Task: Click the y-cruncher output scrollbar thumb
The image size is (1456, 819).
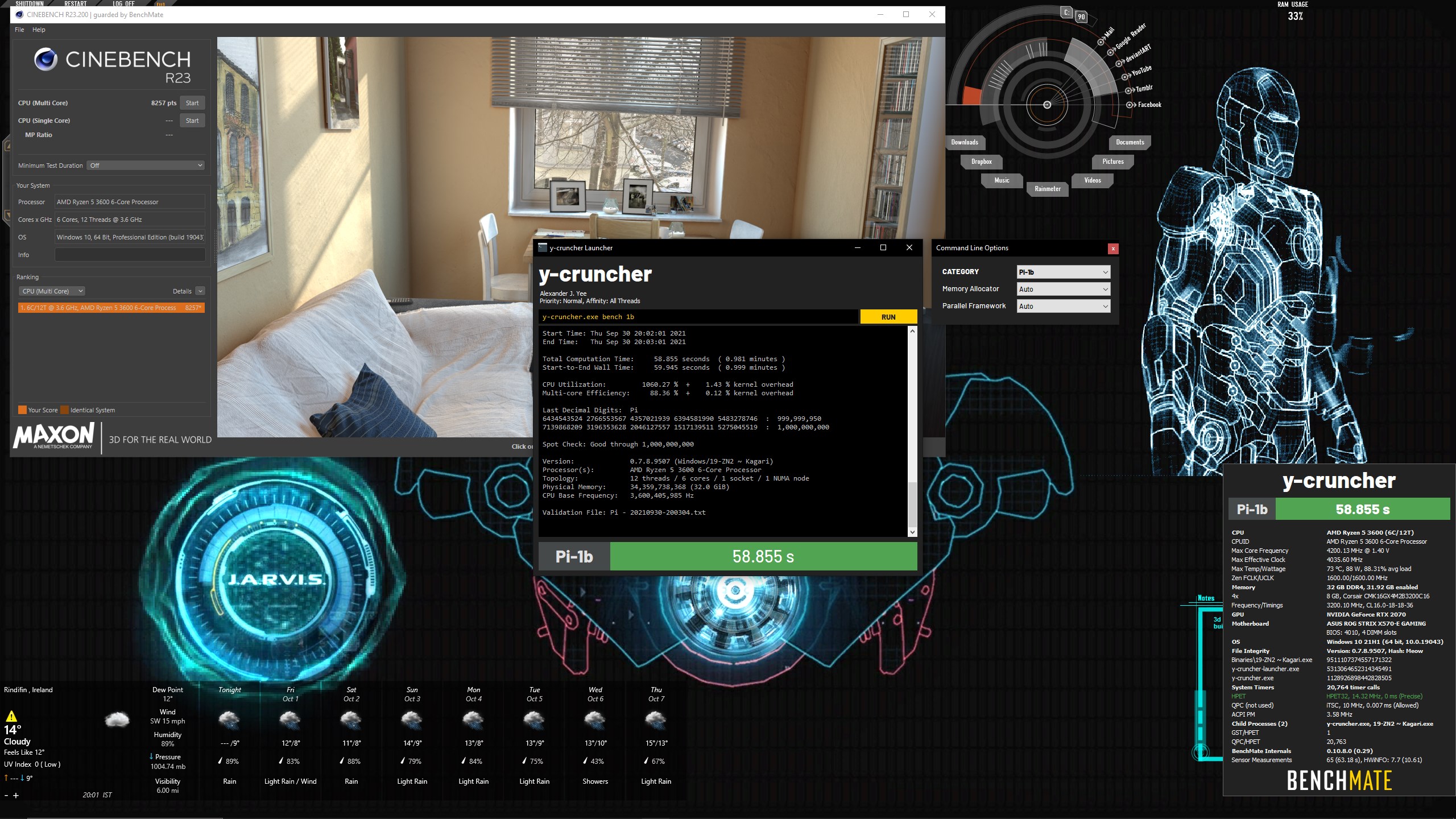Action: (912, 504)
